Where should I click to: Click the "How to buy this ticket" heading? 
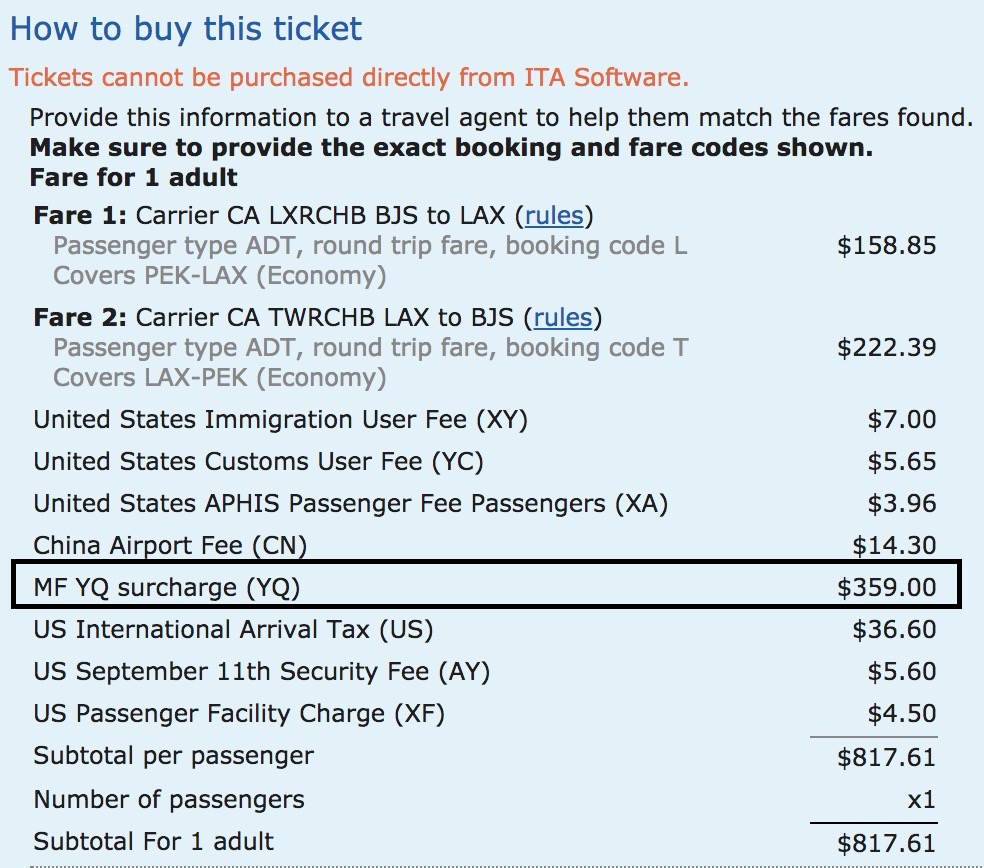pos(186,28)
